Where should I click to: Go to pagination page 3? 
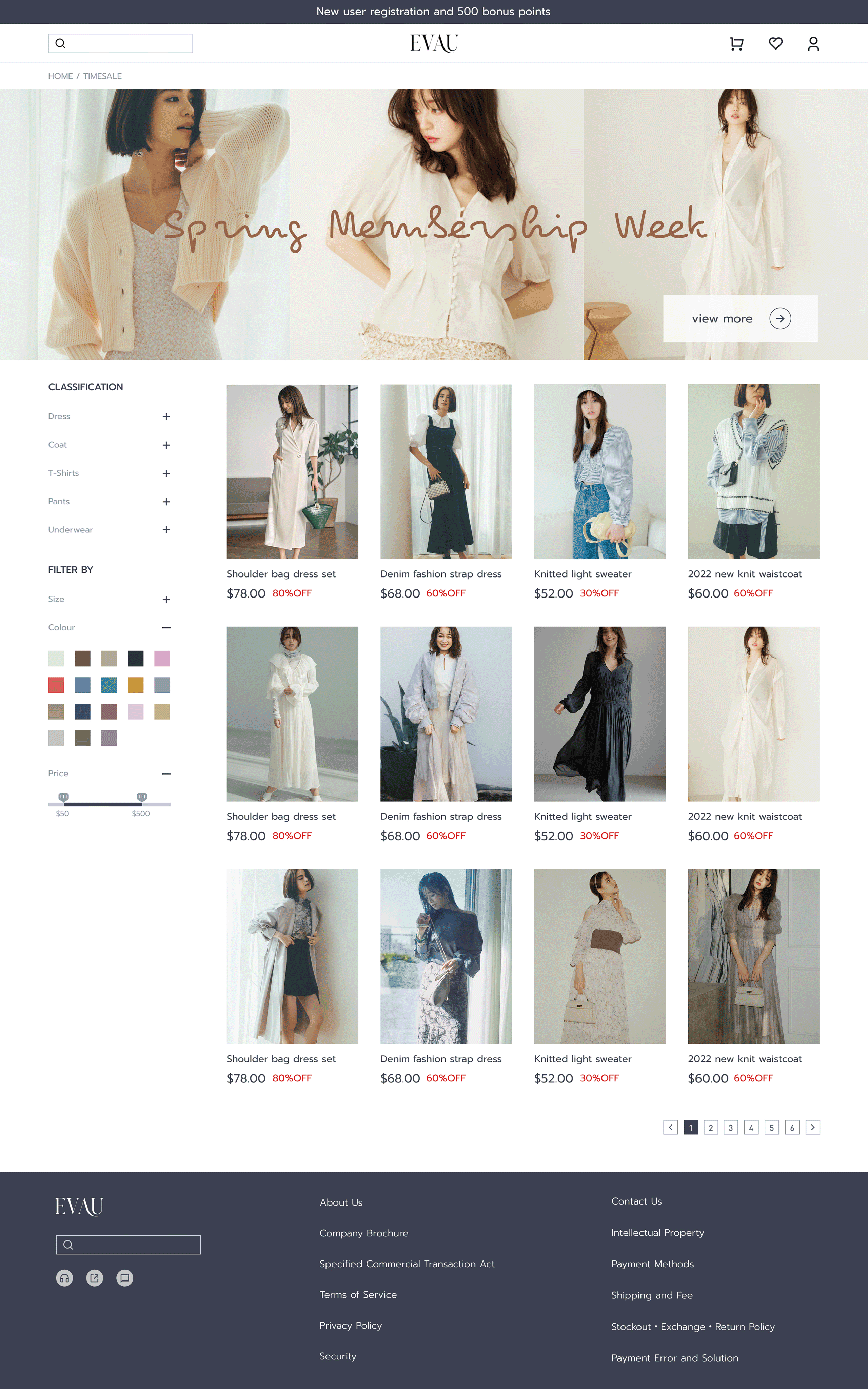[x=731, y=1127]
